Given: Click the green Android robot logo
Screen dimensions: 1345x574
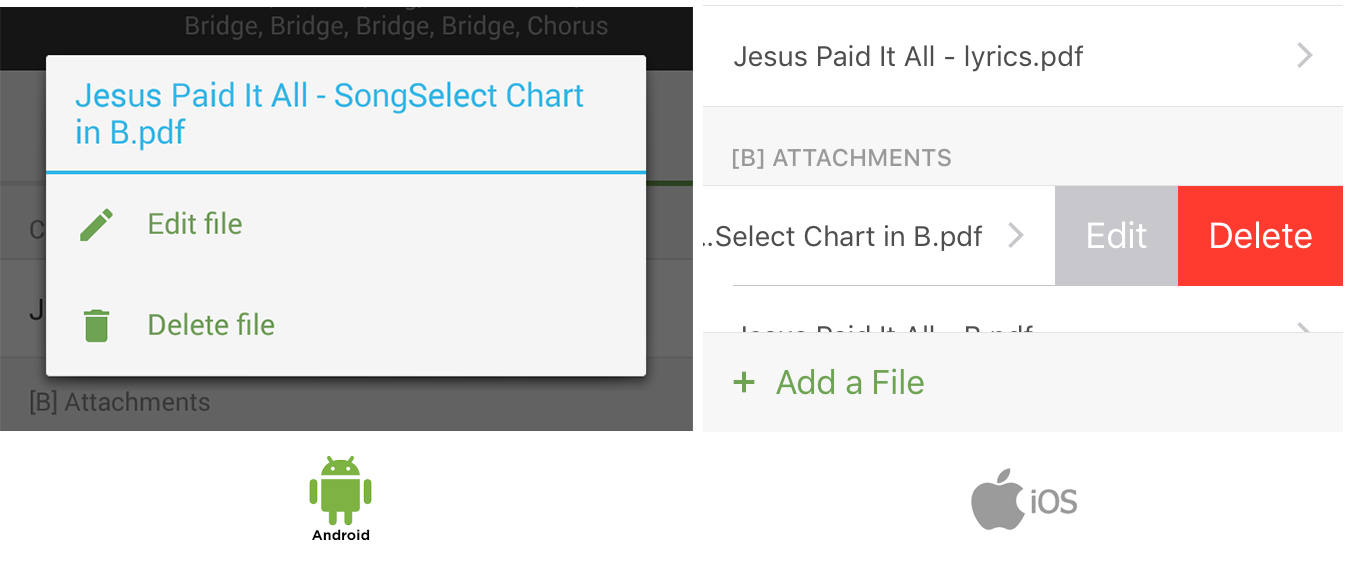Looking at the screenshot, I should pos(340,490).
